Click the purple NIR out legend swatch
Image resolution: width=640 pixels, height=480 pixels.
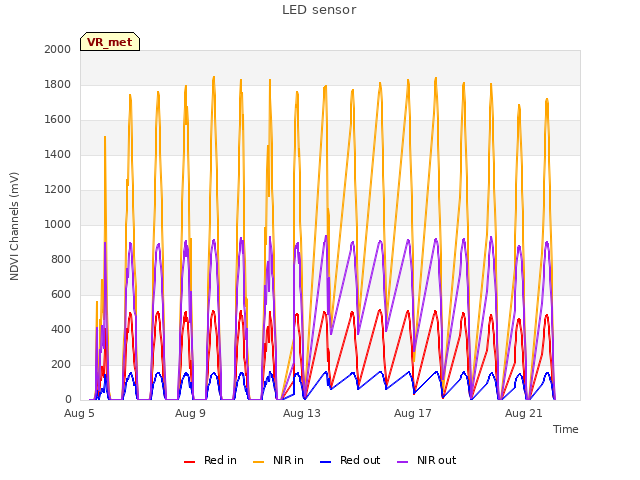coord(402,462)
